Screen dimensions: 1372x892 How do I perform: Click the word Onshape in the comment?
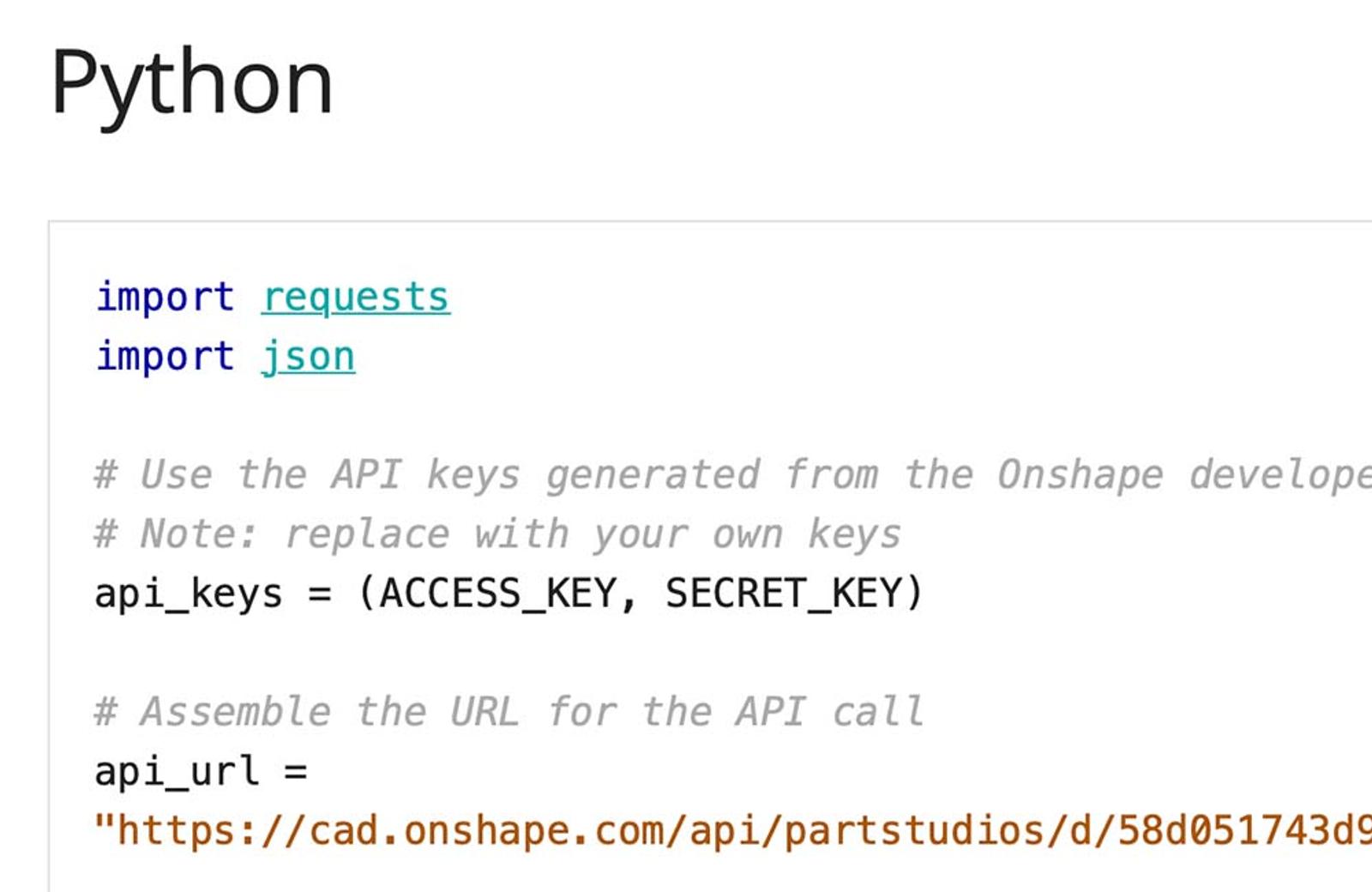[1080, 475]
